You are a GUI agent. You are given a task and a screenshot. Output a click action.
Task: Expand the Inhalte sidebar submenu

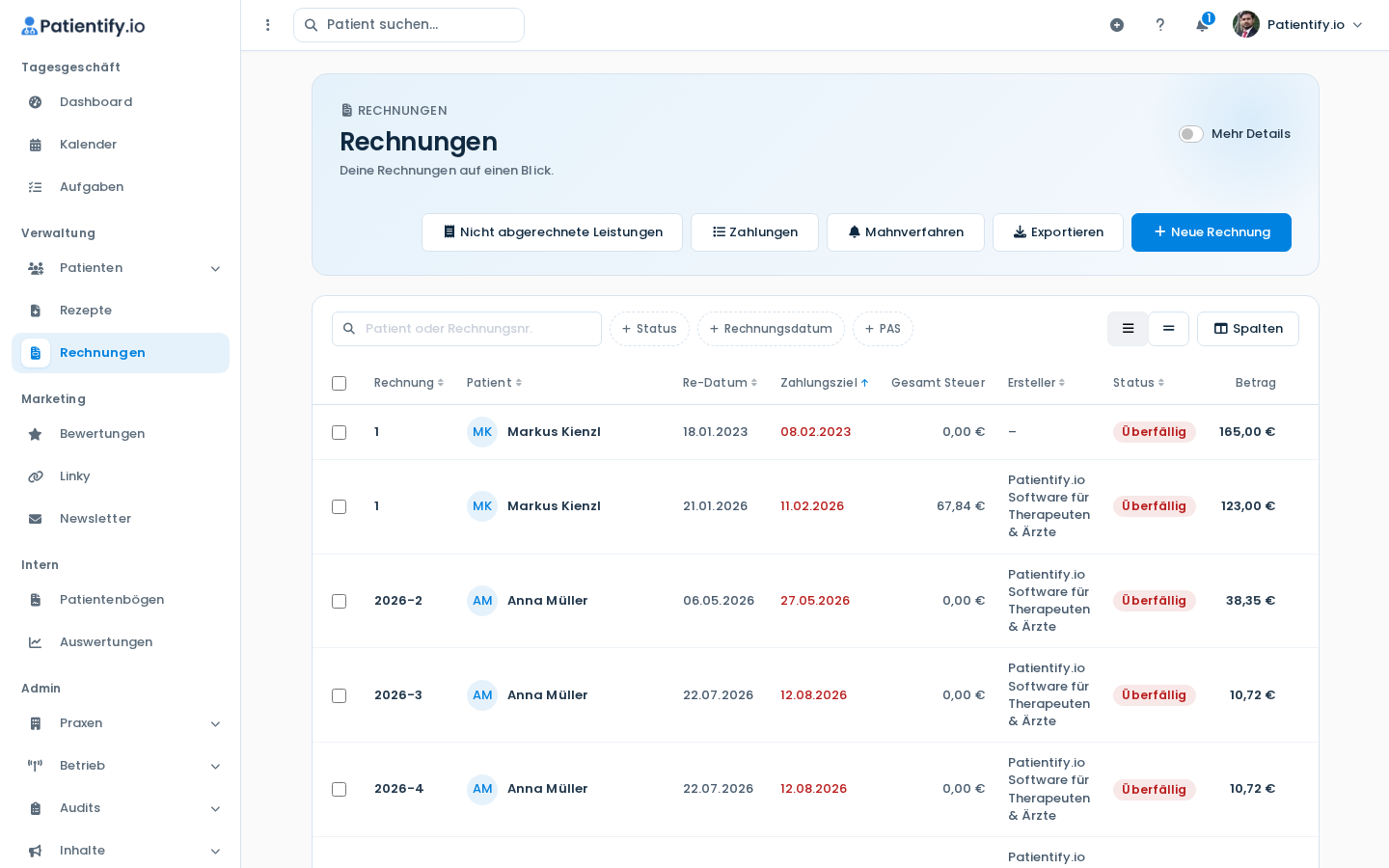tap(215, 851)
